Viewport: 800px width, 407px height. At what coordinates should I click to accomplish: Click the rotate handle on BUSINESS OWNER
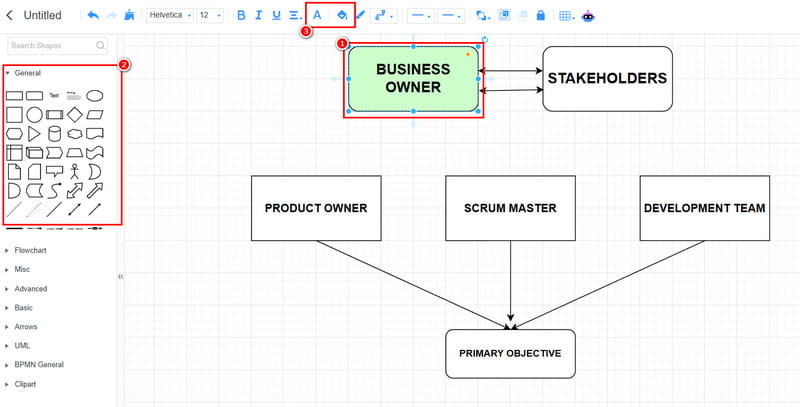(485, 39)
